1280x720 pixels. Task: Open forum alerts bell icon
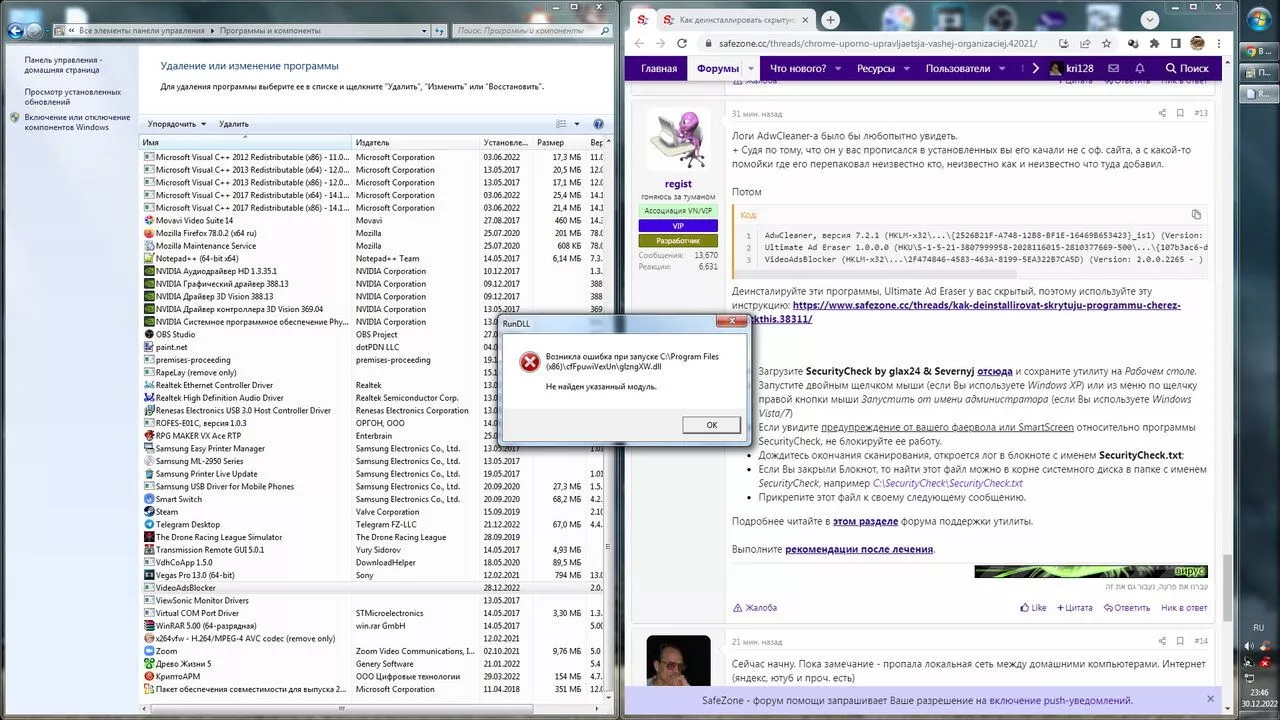pyautogui.click(x=1139, y=68)
